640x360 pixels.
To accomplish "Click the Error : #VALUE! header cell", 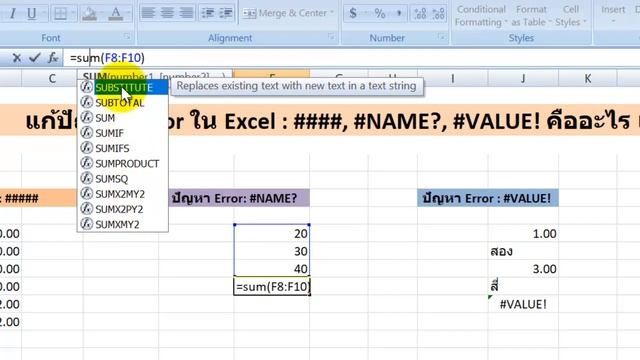I will click(488, 198).
